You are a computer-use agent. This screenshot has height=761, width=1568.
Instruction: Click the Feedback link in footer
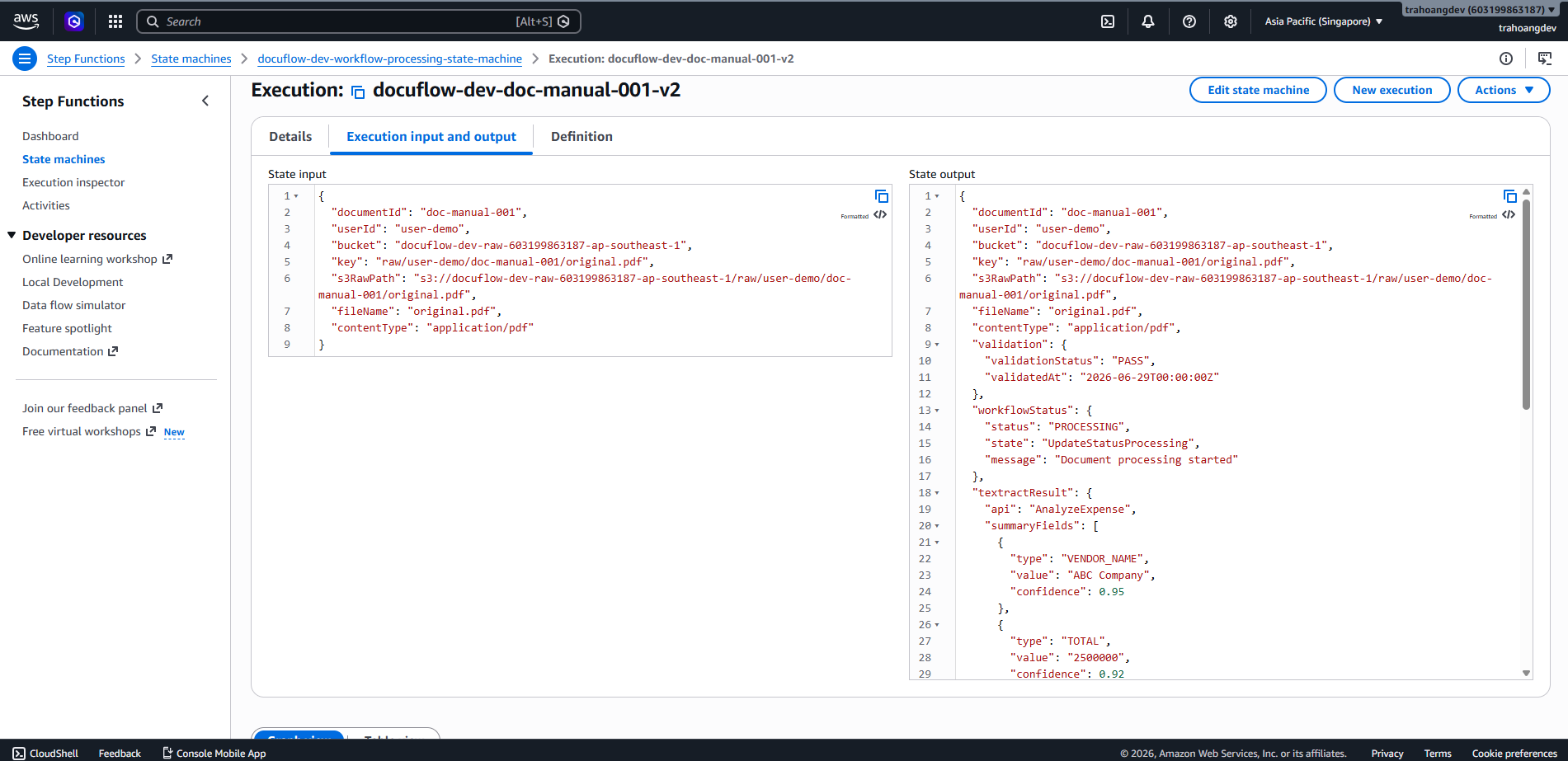(x=120, y=754)
